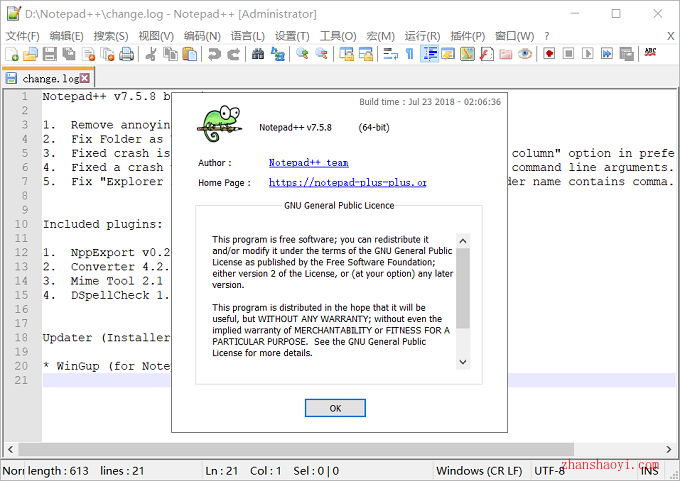Open the Document Map icon
Viewport: 680px width, 481px height.
[x=467, y=54]
